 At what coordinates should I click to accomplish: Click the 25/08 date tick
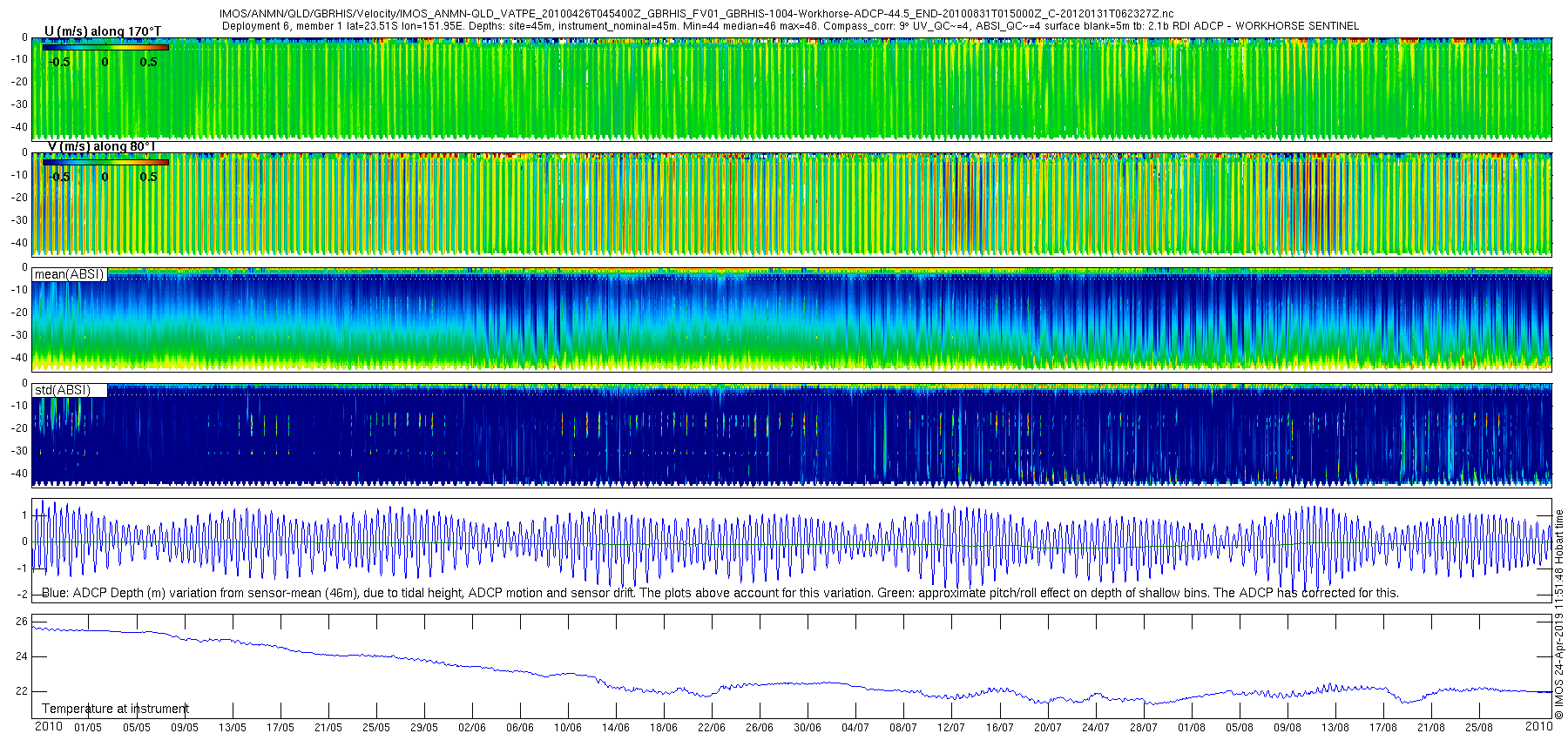(1478, 728)
